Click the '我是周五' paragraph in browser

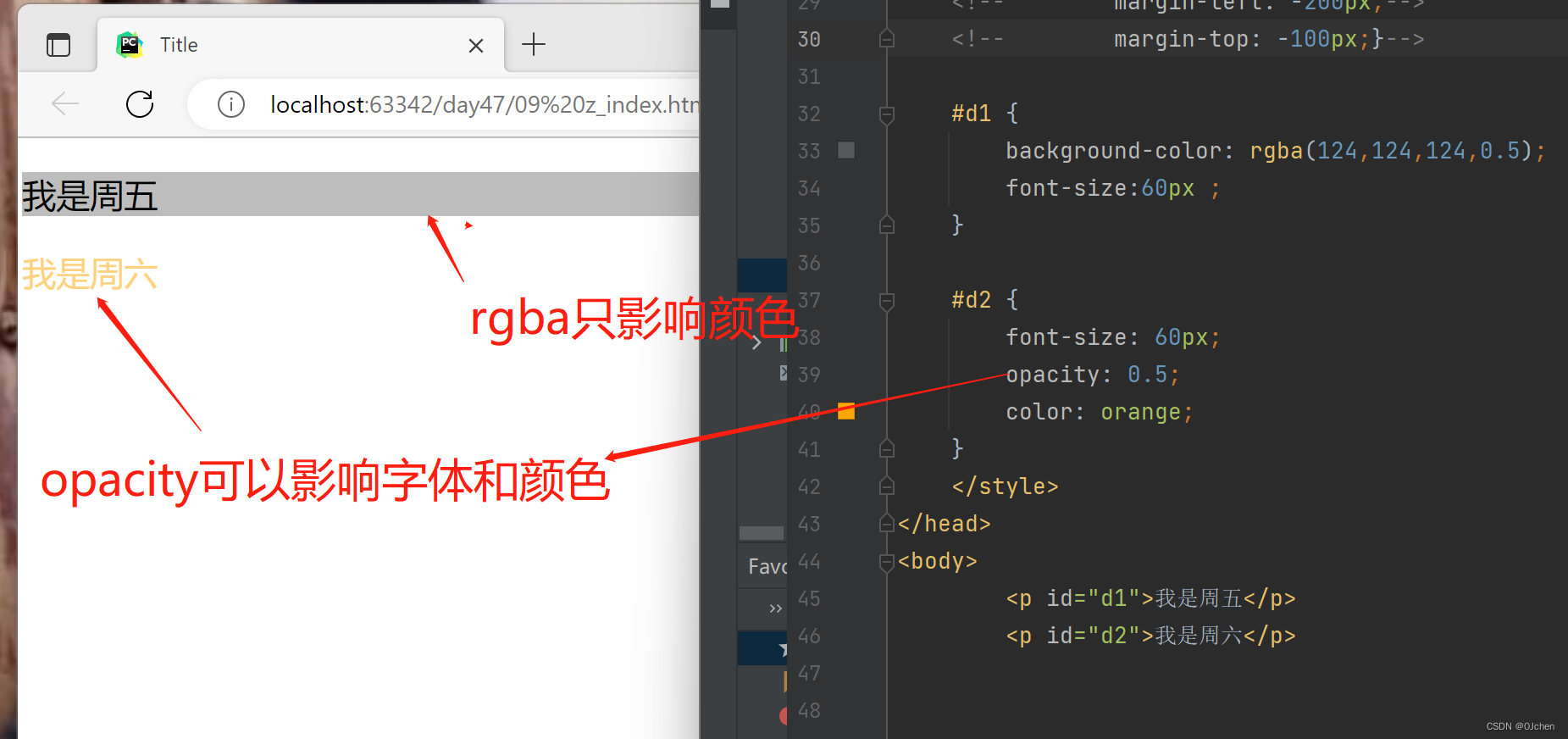360,195
